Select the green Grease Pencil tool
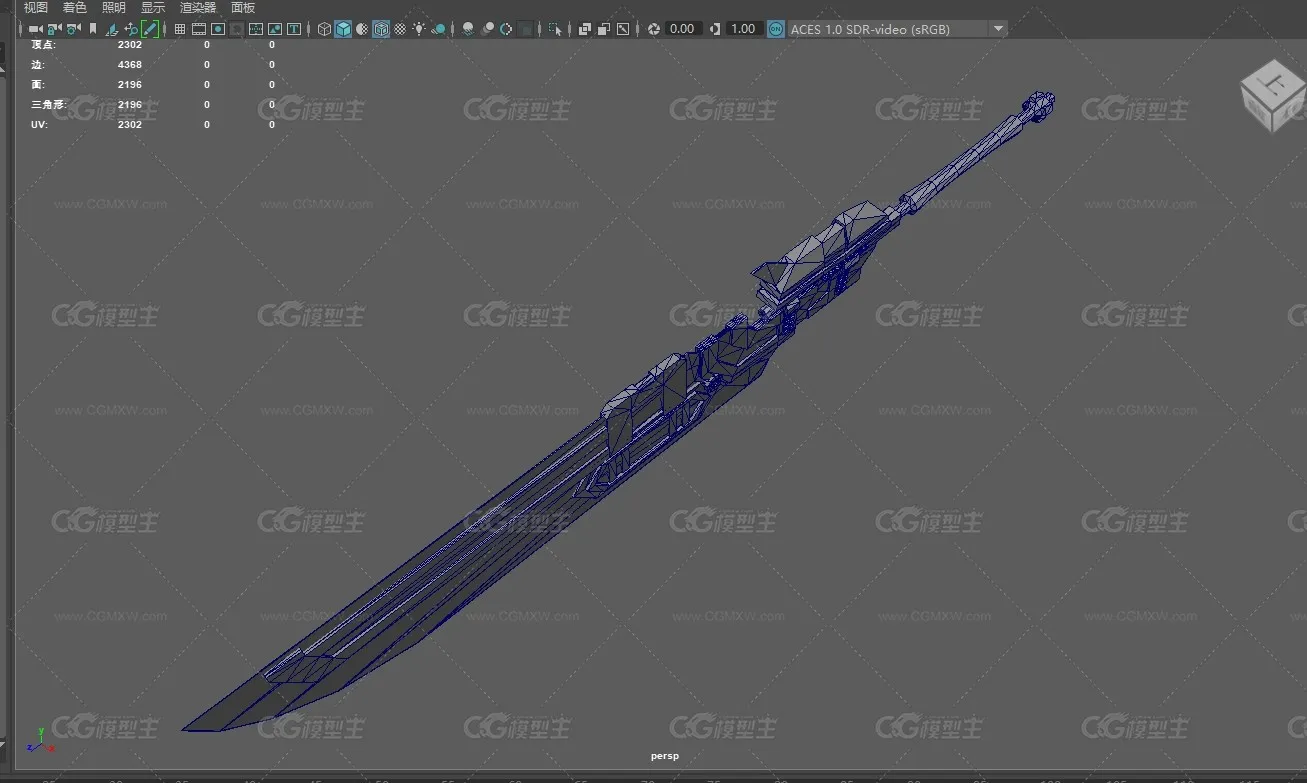 click(150, 29)
